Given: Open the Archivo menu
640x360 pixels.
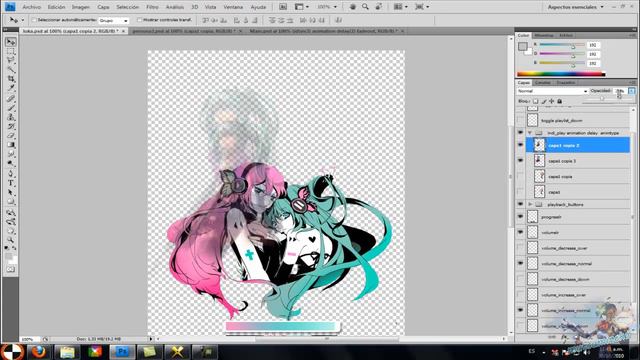Looking at the screenshot, I should click(31, 7).
